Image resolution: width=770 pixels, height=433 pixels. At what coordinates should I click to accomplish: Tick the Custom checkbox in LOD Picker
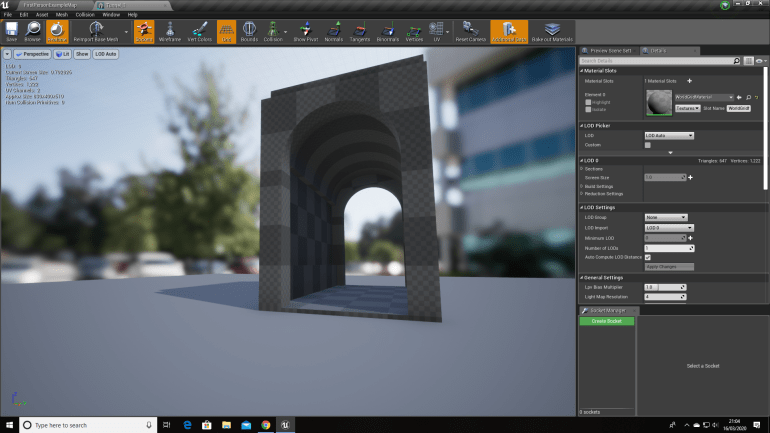(648, 145)
